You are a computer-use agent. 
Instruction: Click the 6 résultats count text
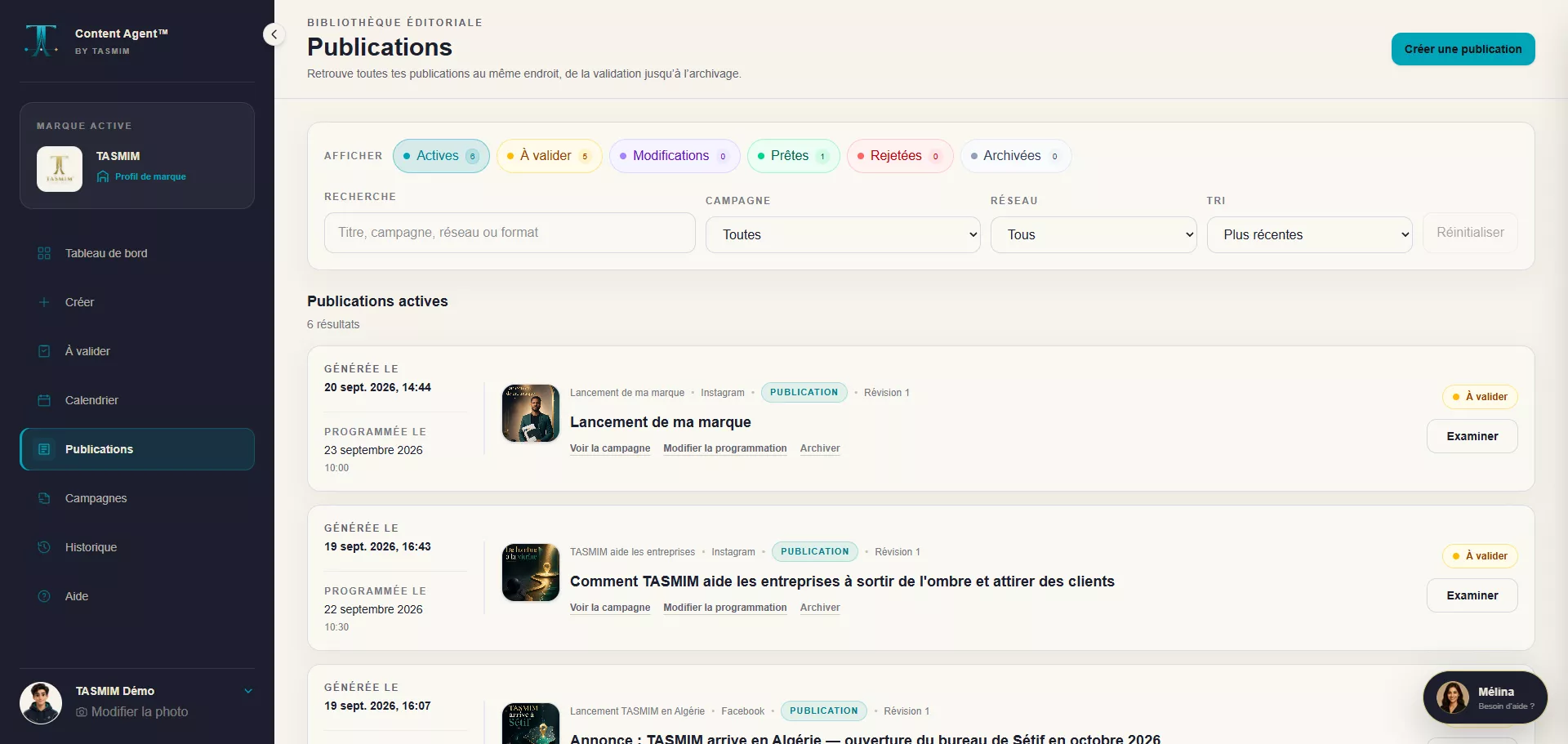[x=333, y=324]
